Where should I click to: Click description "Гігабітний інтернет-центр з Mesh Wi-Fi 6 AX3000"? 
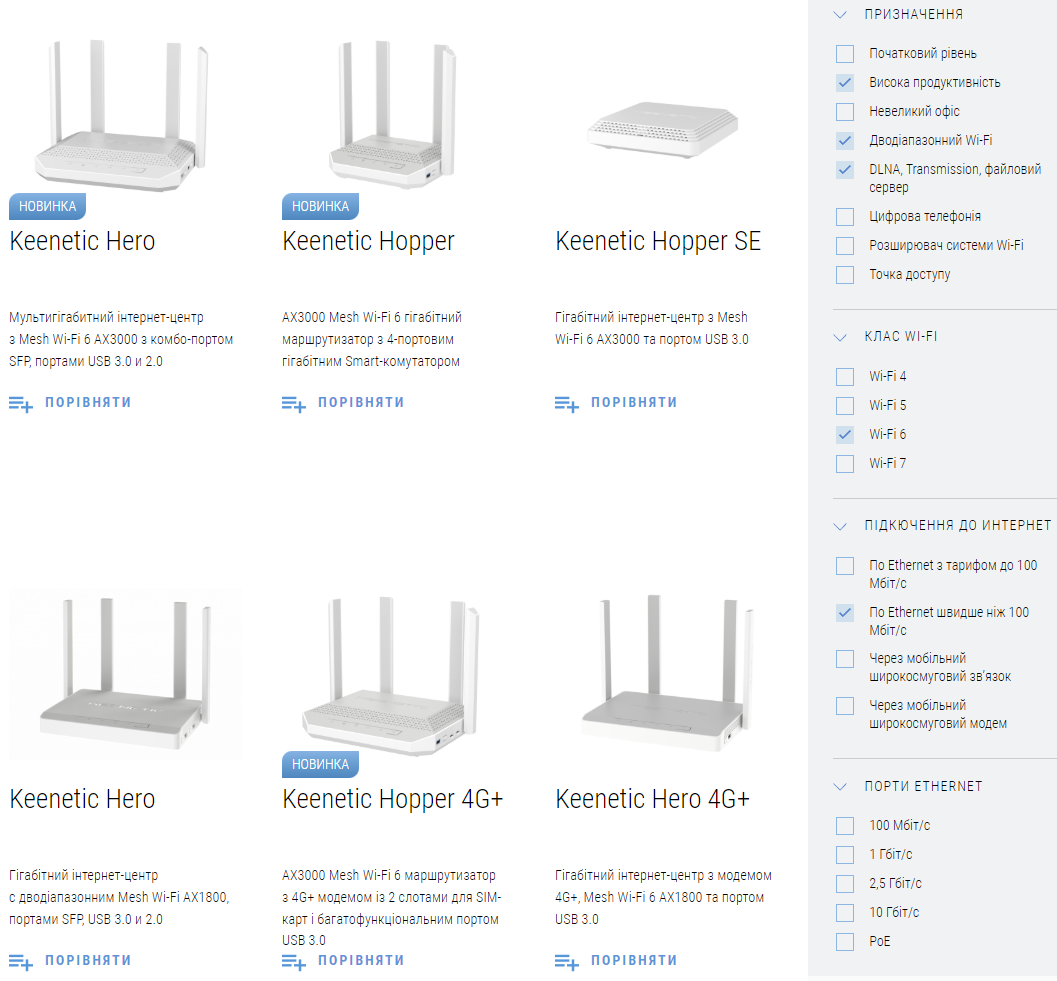pyautogui.click(x=651, y=328)
